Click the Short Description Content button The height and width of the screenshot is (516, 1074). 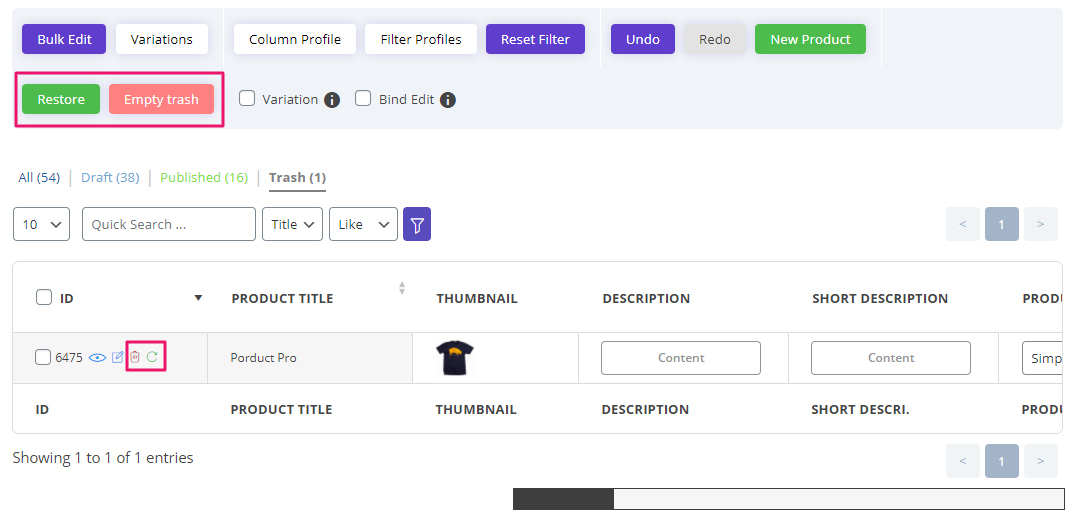(x=891, y=358)
